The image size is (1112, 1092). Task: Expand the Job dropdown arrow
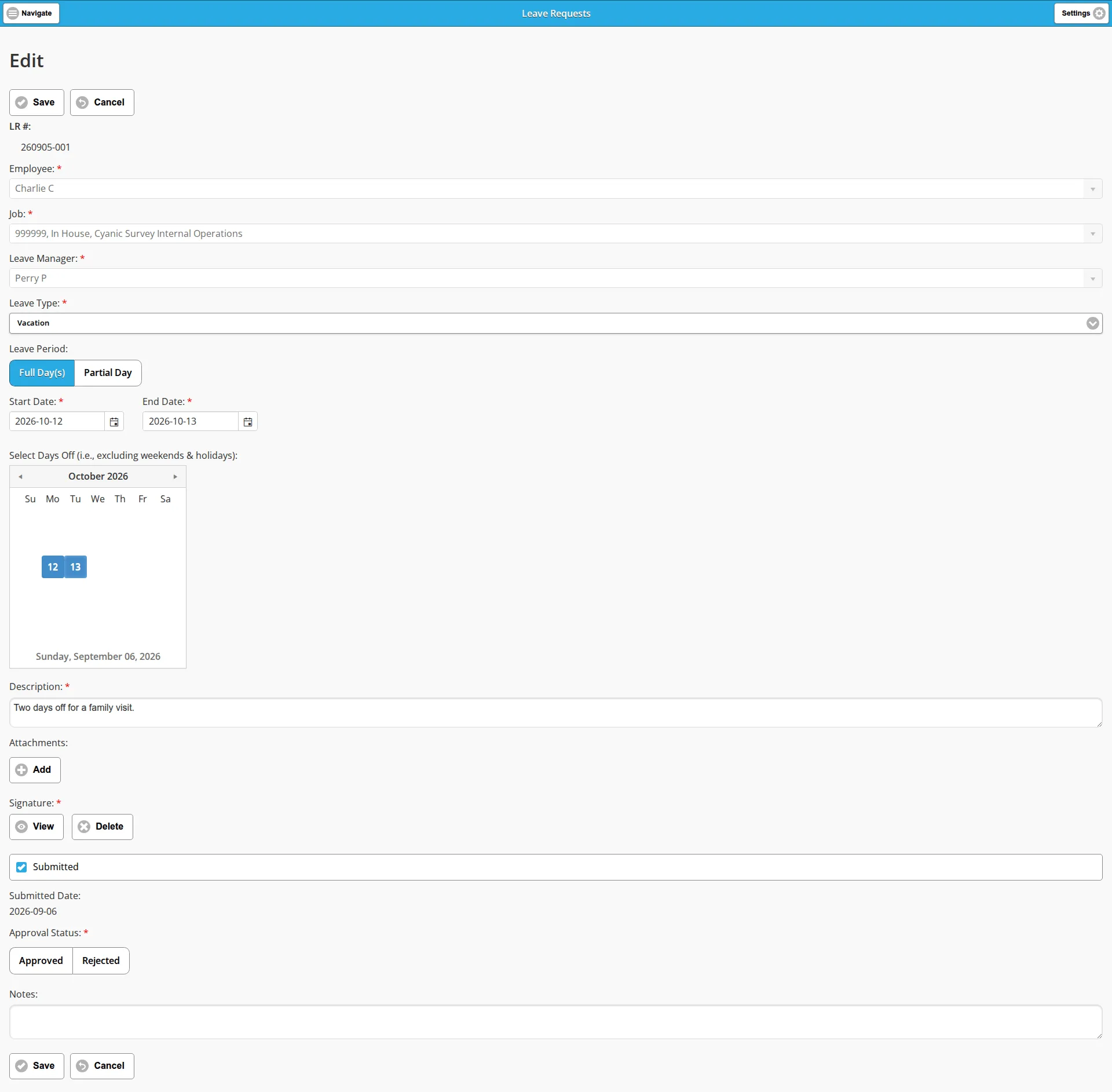(1092, 234)
